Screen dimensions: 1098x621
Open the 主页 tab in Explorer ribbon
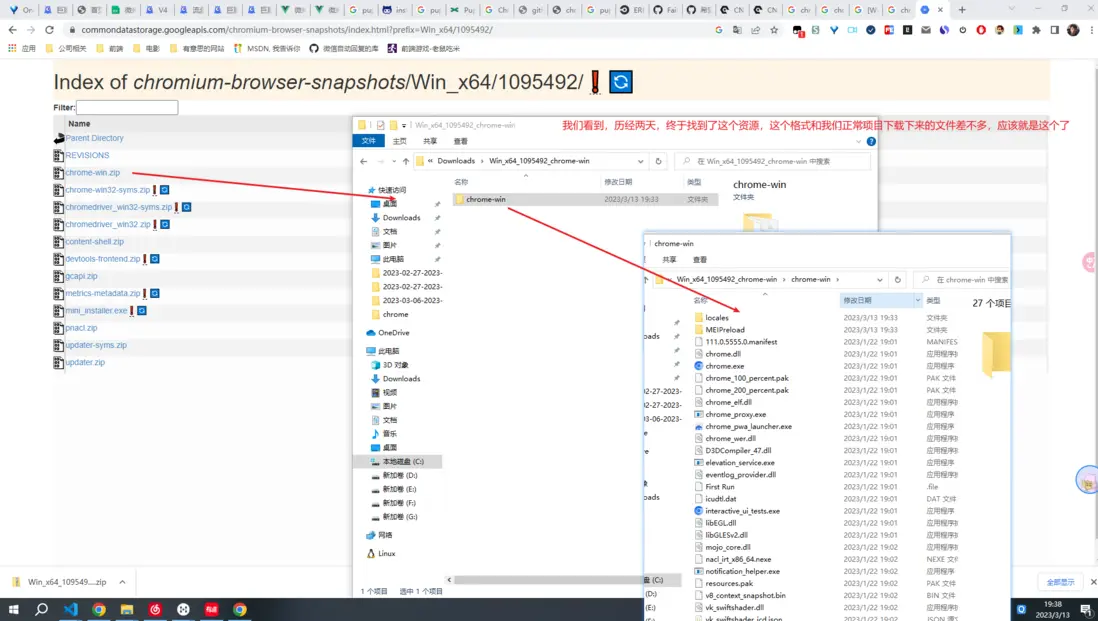[399, 141]
